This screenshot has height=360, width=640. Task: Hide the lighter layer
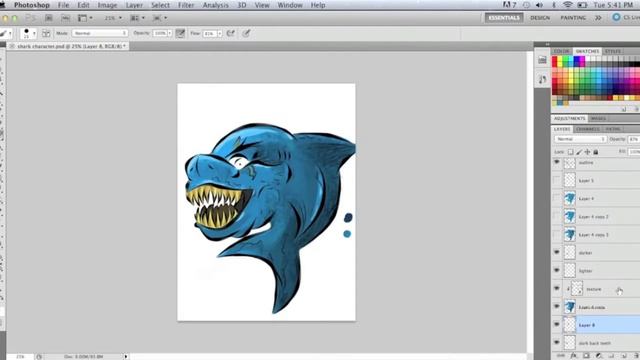click(x=557, y=271)
